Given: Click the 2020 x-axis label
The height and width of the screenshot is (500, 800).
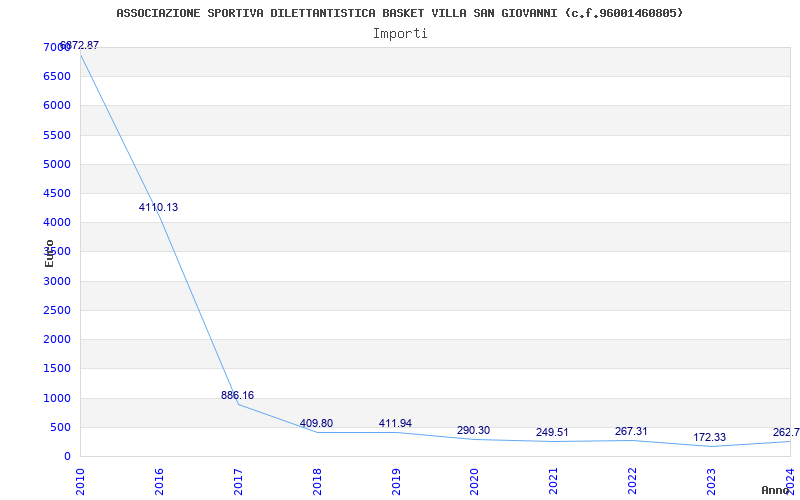Looking at the screenshot, I should 474,481.
